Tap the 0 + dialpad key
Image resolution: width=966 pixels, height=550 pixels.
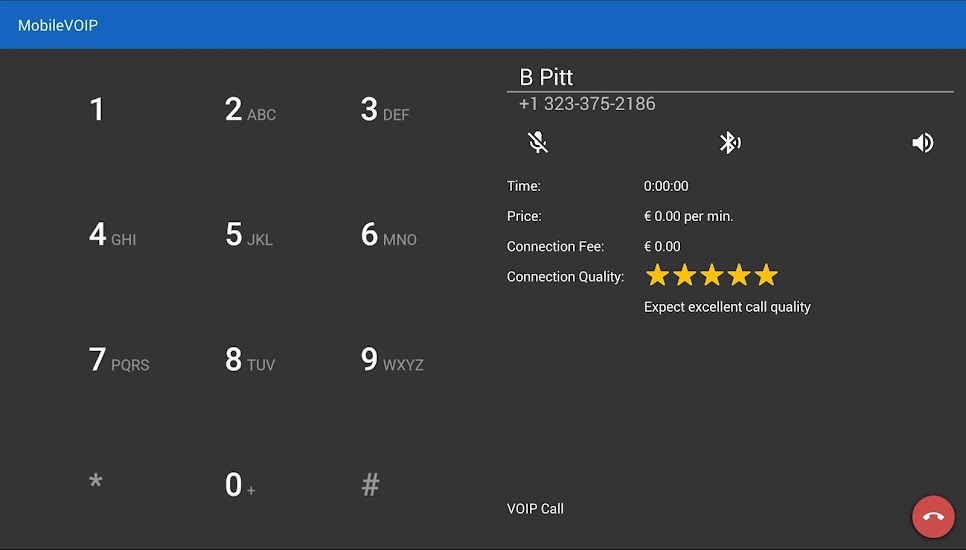coord(240,485)
